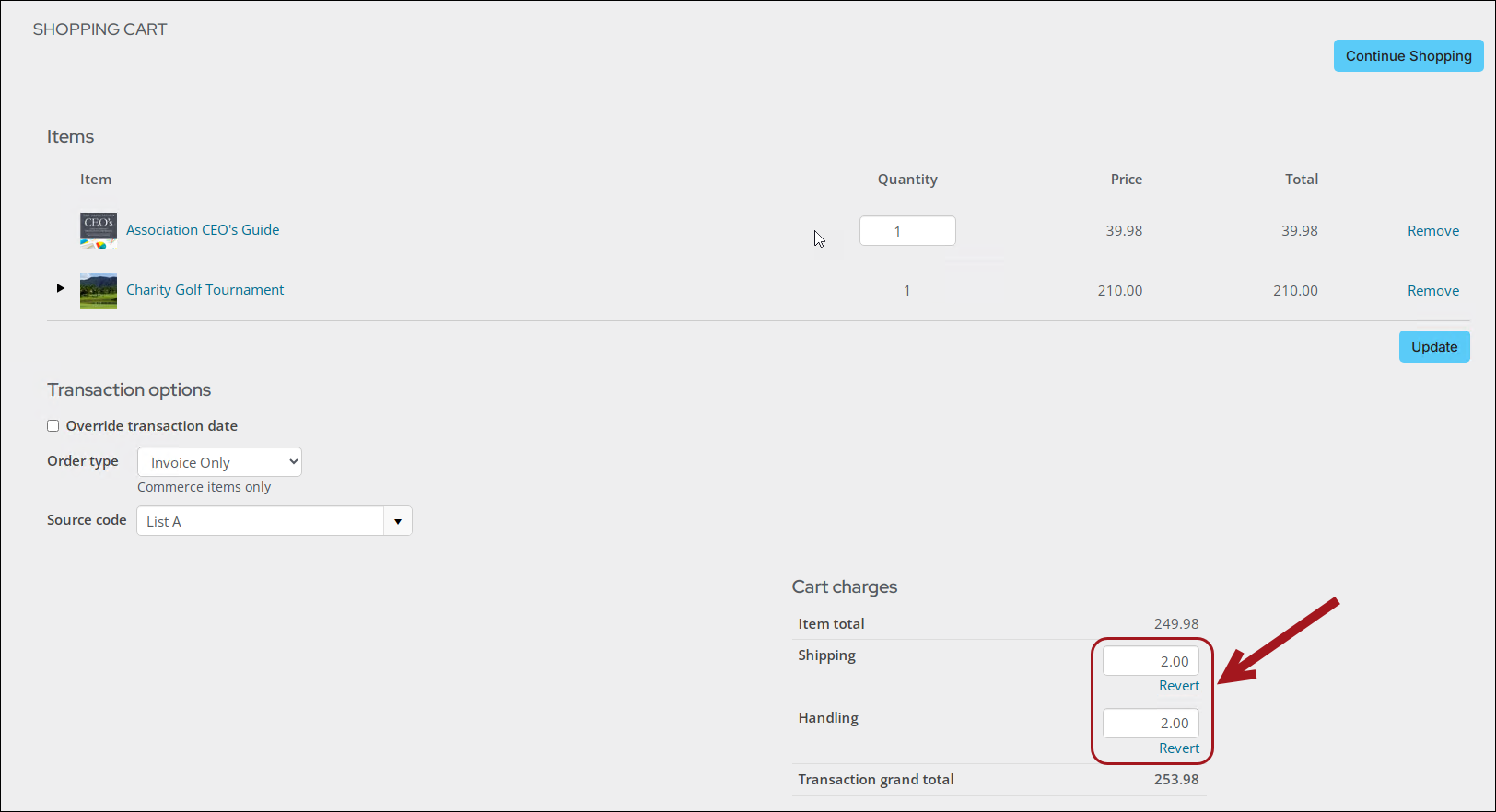Click the Shipping label in Cart charges
The image size is (1496, 812).
coord(827,655)
